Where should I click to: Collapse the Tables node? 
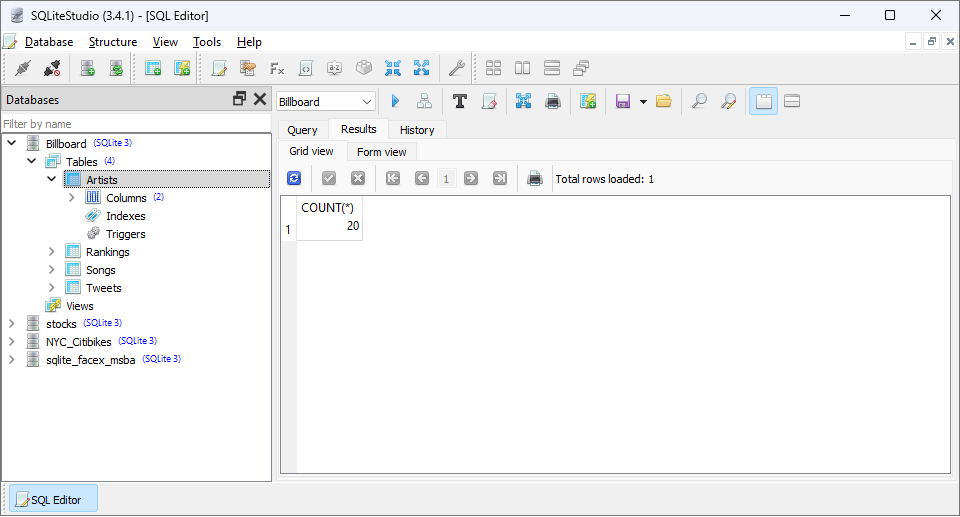point(32,161)
